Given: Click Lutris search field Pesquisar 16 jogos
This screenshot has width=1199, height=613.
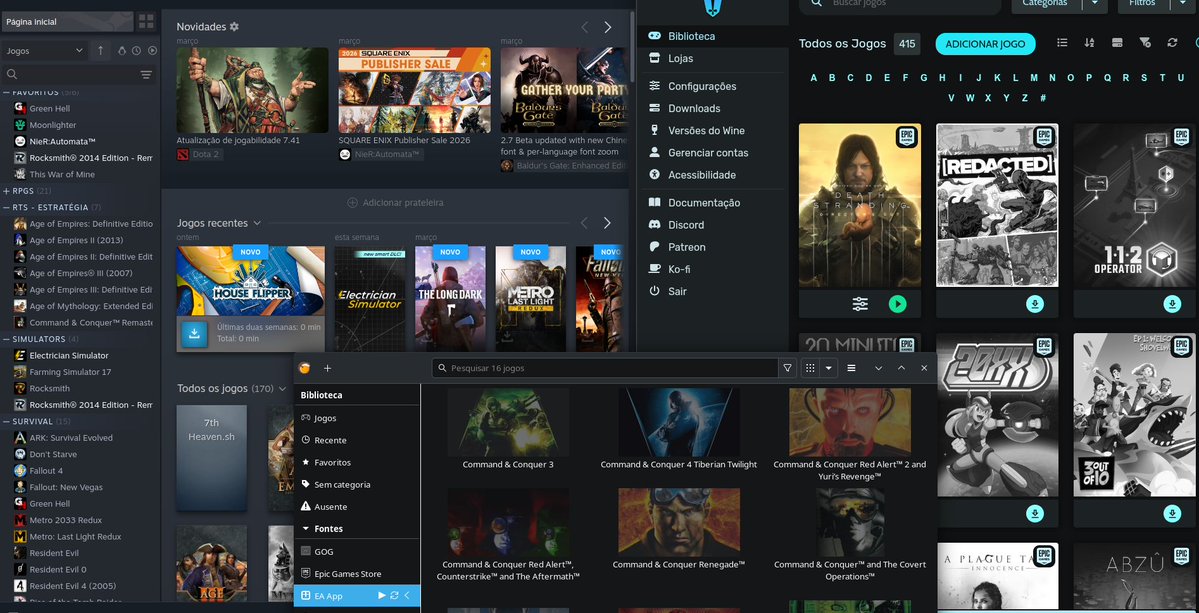Looking at the screenshot, I should [x=605, y=368].
